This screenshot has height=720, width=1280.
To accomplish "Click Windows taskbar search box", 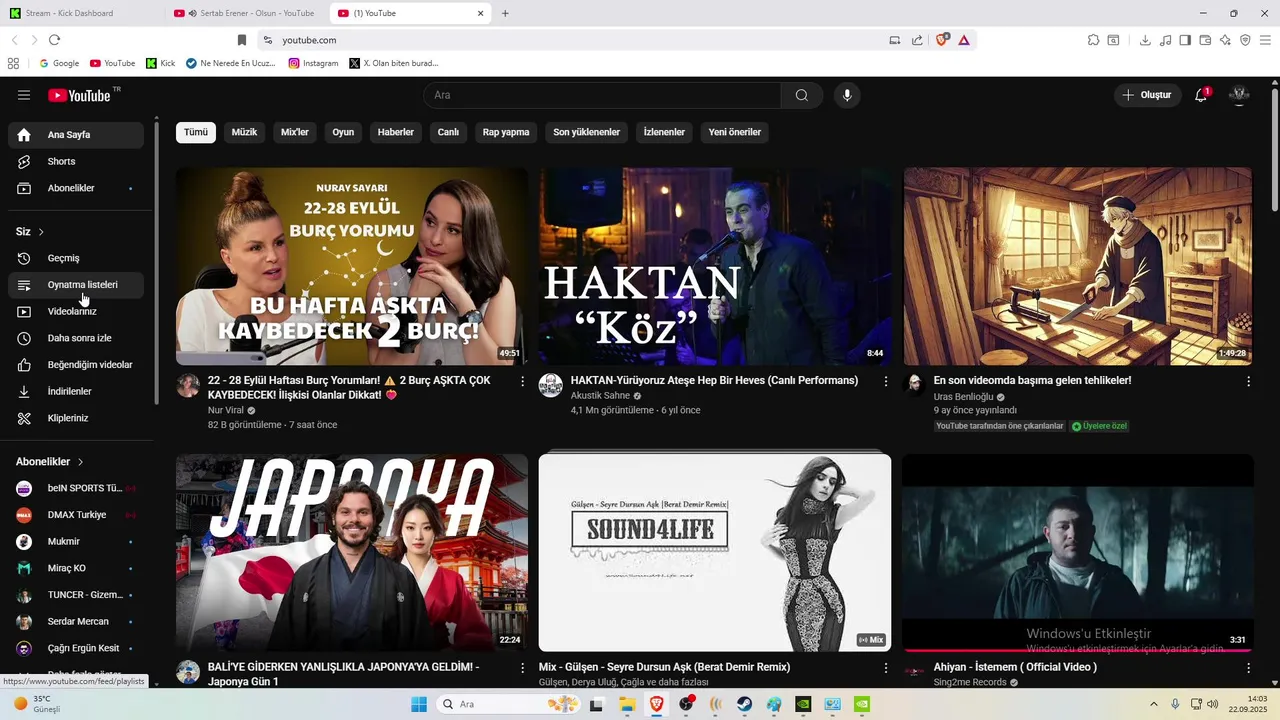I will (508, 704).
